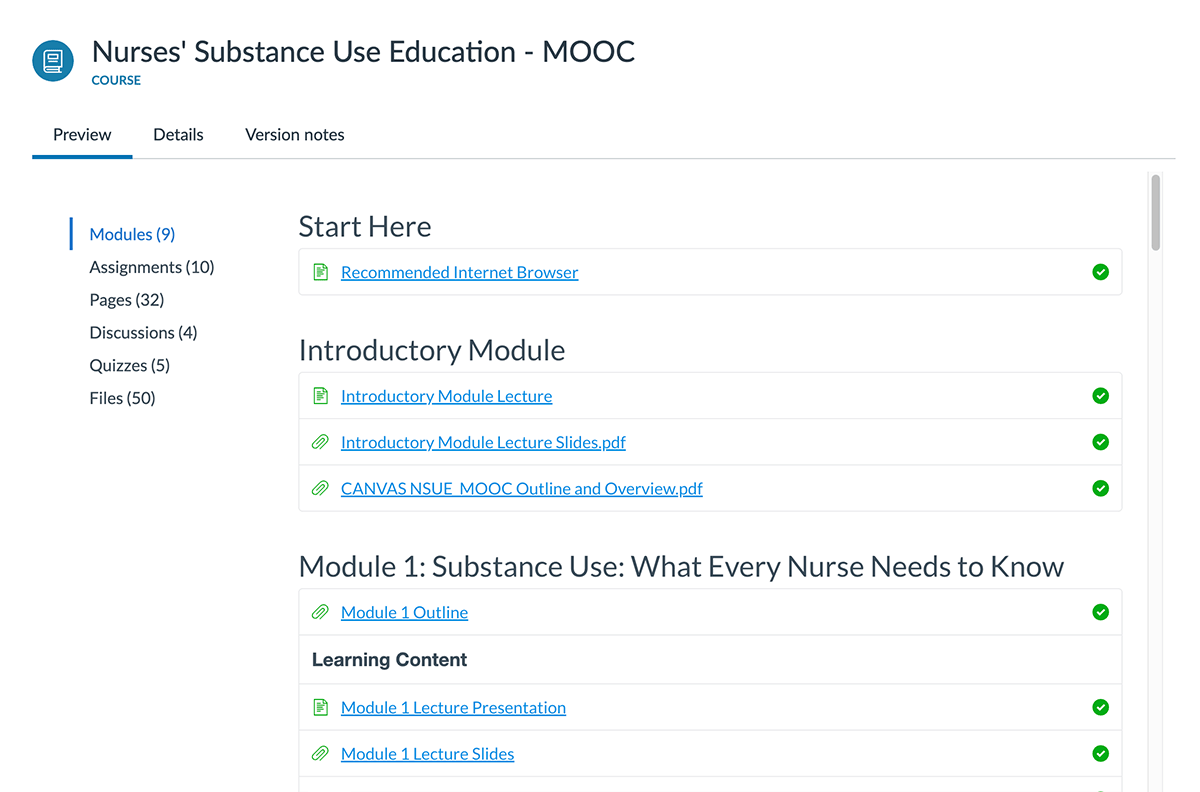Click the document icon beside Recommended Internet Browser
The width and height of the screenshot is (1200, 792).
[x=320, y=271]
